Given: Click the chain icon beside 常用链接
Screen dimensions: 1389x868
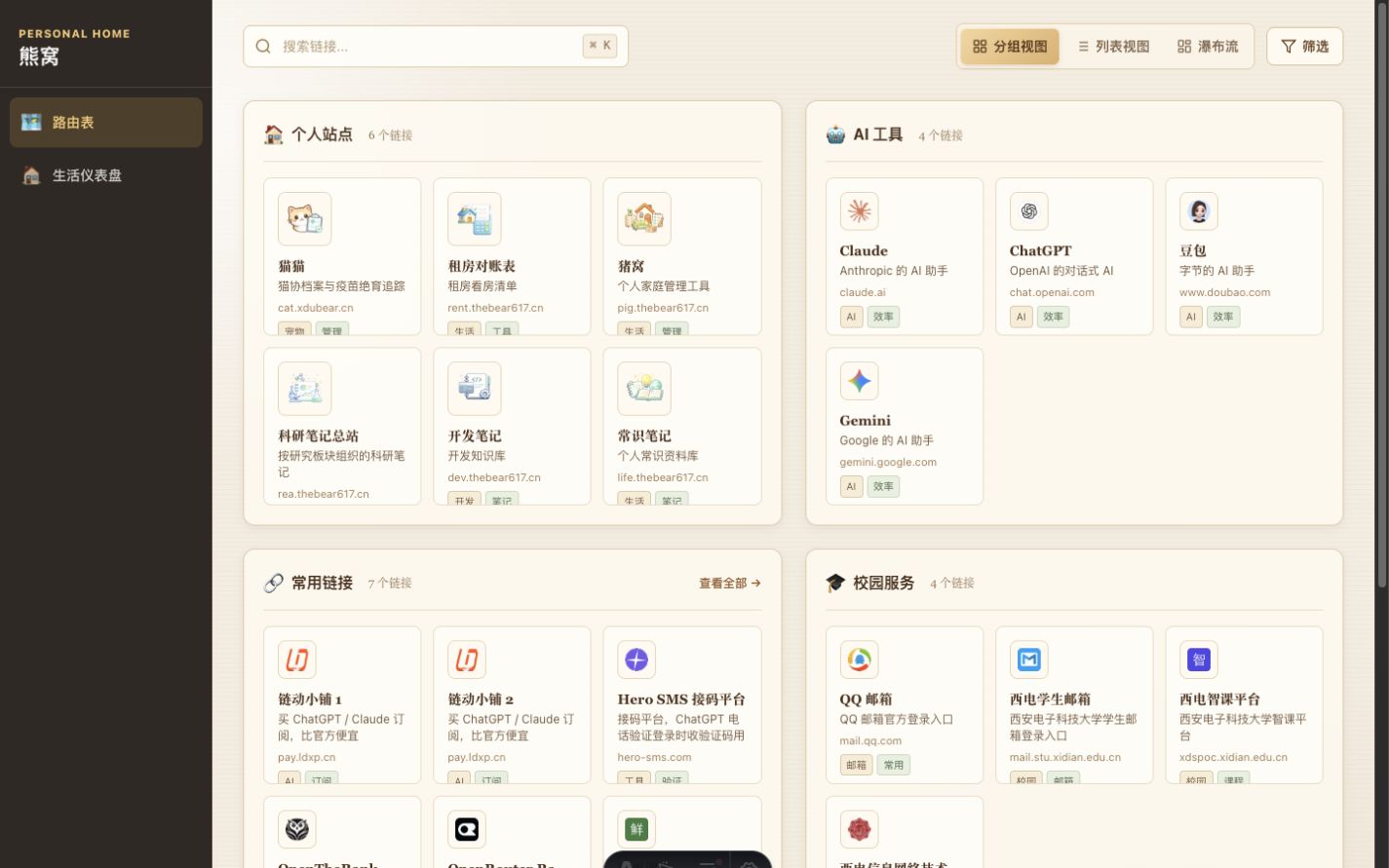Looking at the screenshot, I should pyautogui.click(x=274, y=583).
